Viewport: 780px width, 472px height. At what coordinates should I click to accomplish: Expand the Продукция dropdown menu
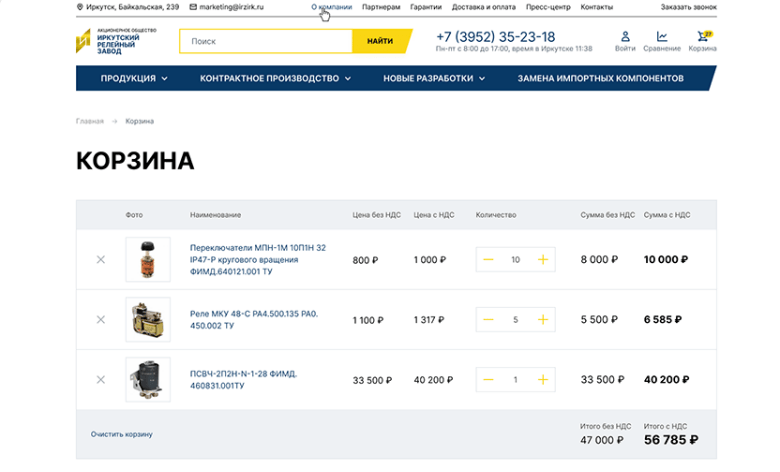(x=134, y=78)
